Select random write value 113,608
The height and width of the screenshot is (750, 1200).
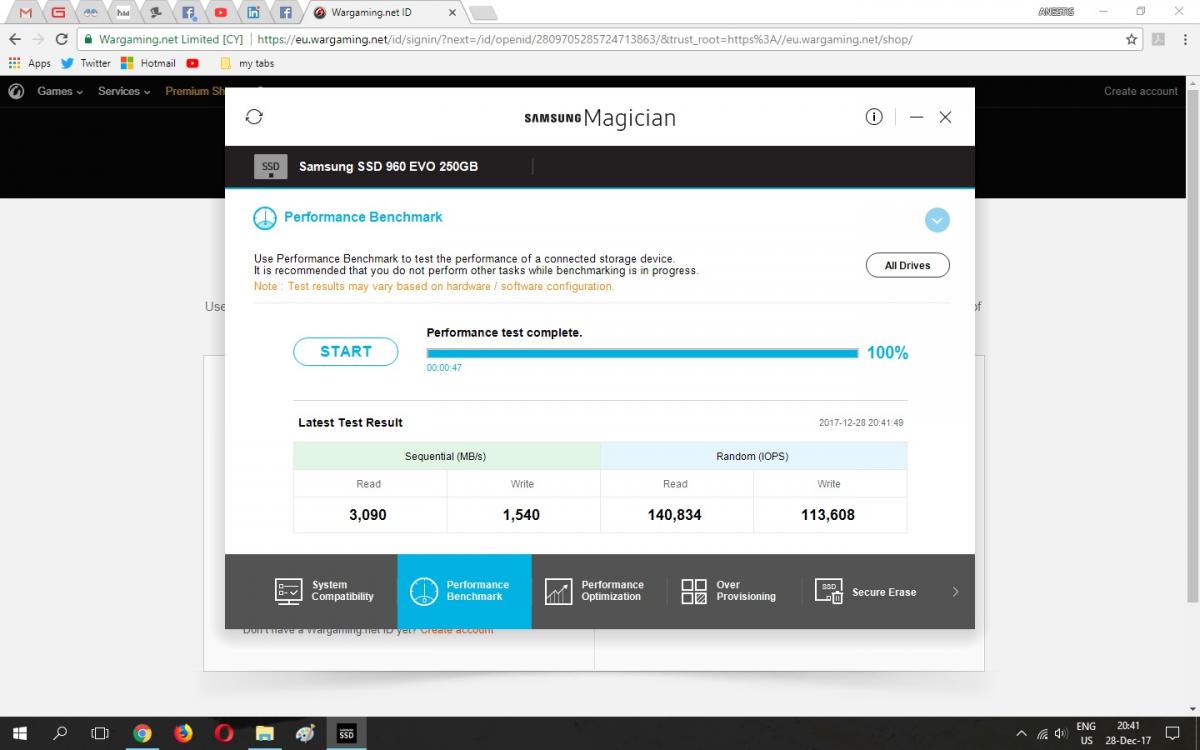828,515
